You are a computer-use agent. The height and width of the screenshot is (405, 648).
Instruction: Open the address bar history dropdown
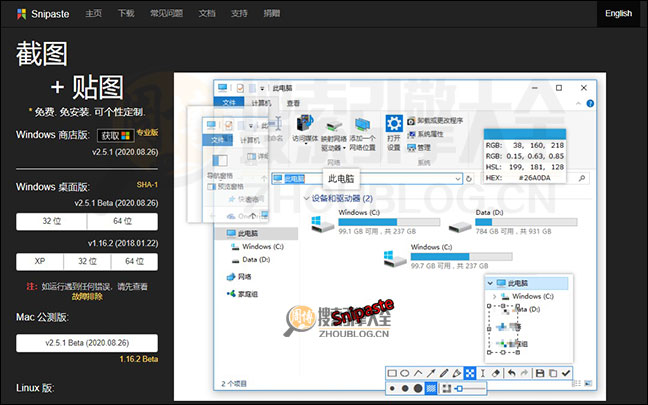coord(457,179)
